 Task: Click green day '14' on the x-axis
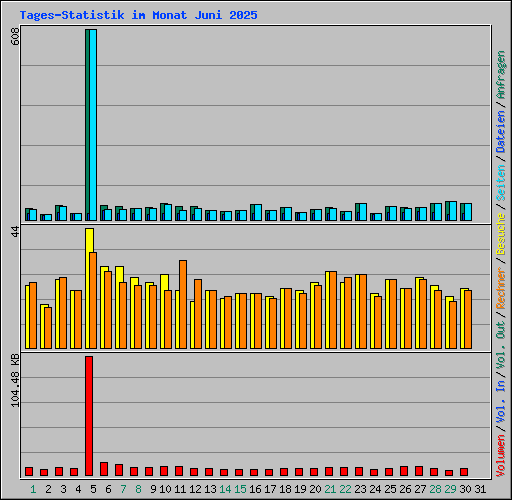coord(225,489)
